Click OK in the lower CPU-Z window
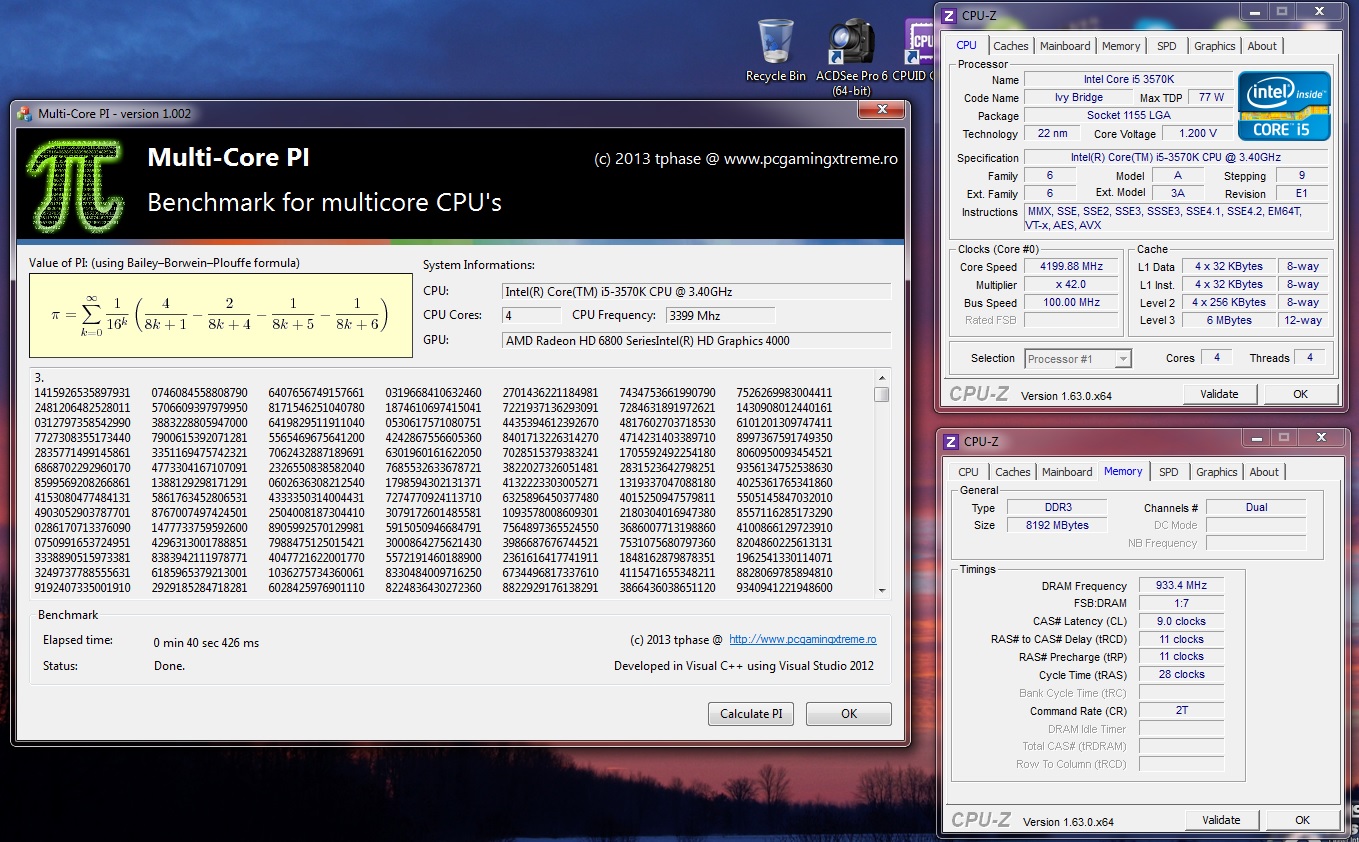The width and height of the screenshot is (1359, 842). click(1302, 820)
